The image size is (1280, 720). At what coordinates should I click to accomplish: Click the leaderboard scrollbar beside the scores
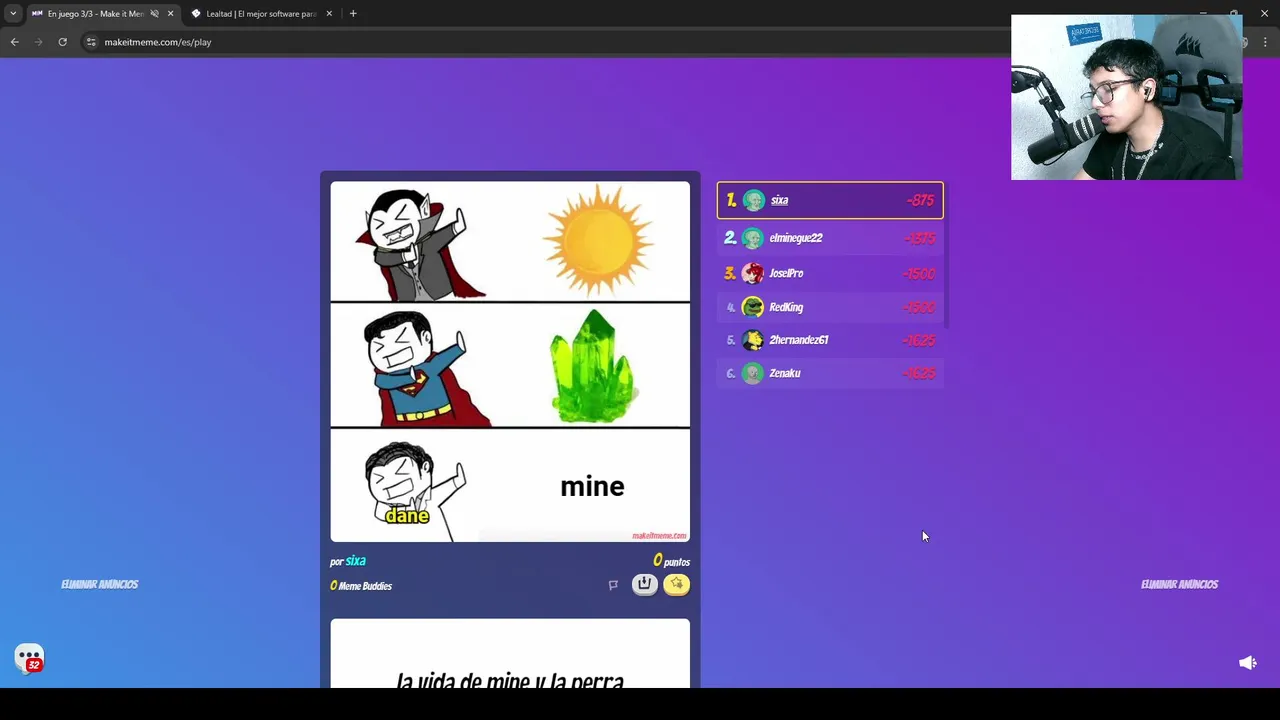click(x=945, y=255)
